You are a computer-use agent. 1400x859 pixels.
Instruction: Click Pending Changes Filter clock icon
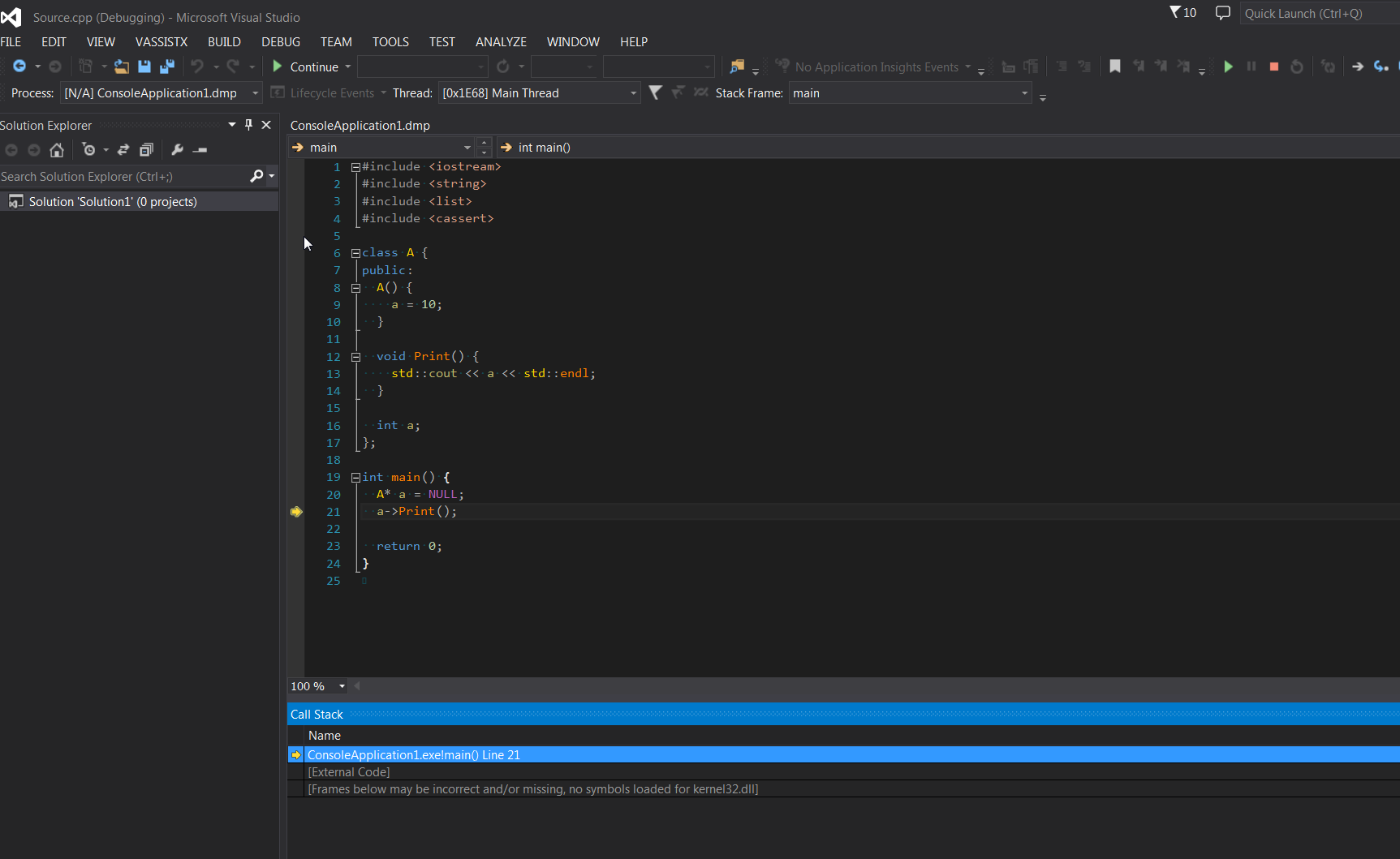pos(88,150)
